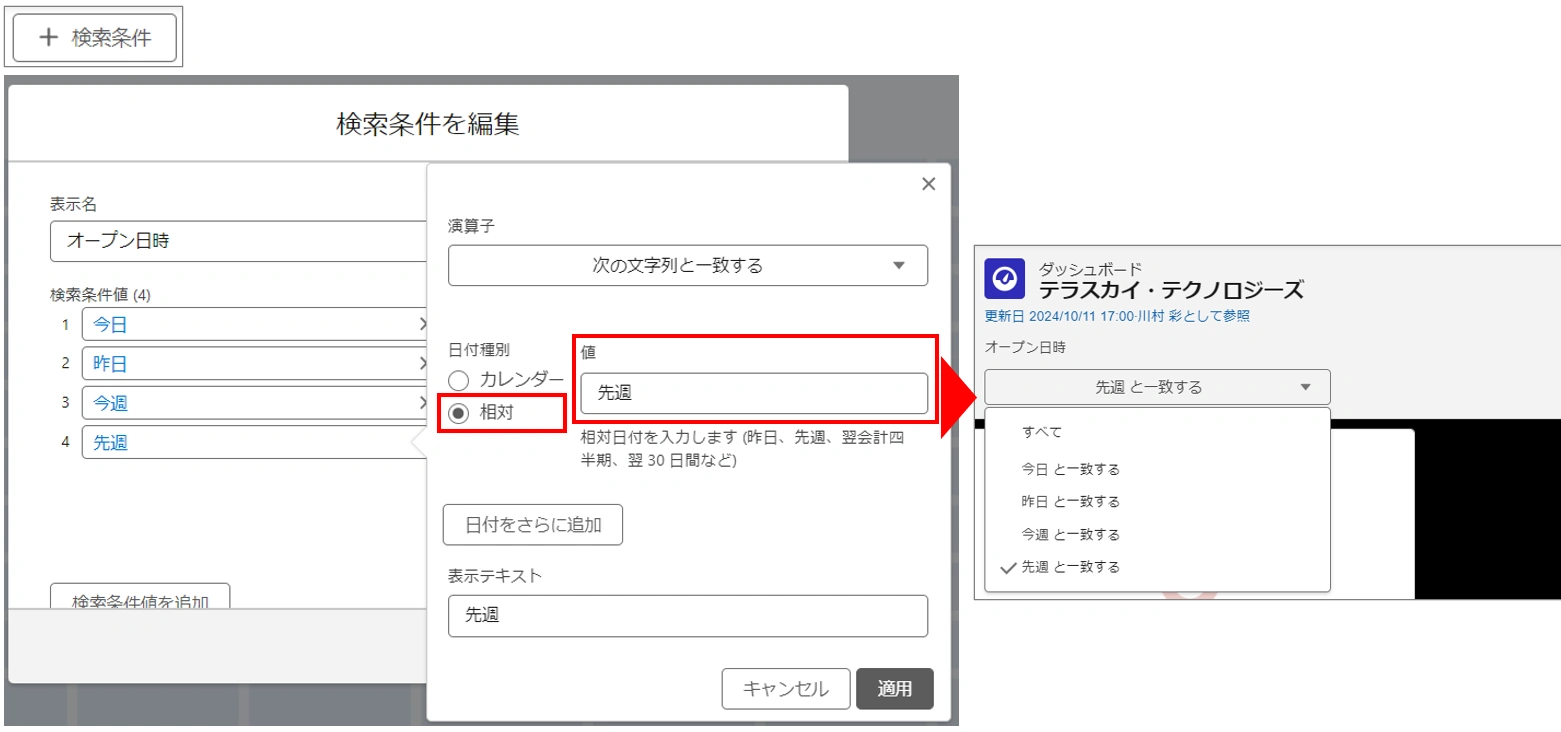The height and width of the screenshot is (732, 1561).
Task: Click the キャンセル button
Action: [x=786, y=689]
